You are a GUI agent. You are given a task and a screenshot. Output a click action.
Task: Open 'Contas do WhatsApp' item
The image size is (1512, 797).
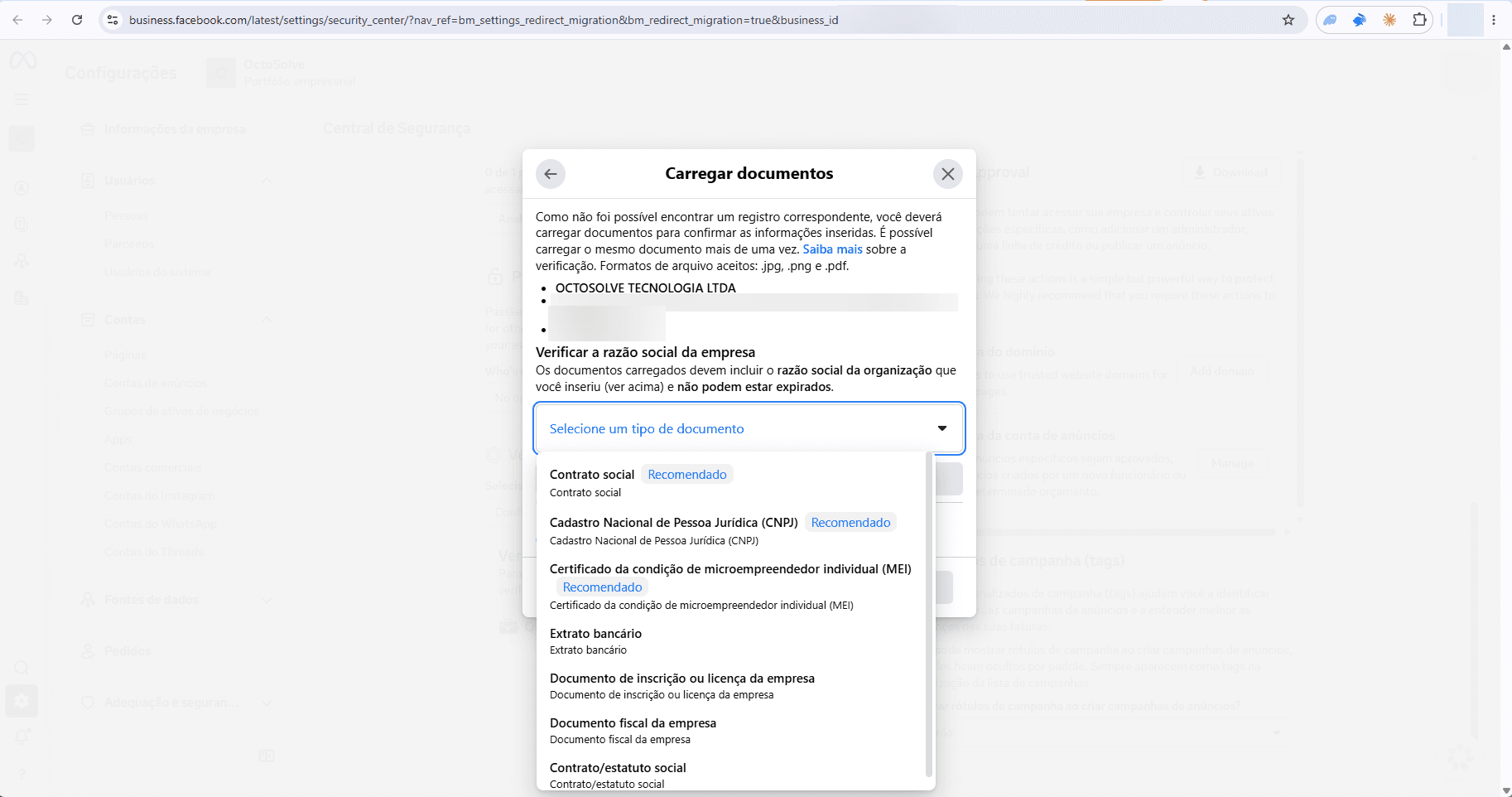pyautogui.click(x=161, y=524)
